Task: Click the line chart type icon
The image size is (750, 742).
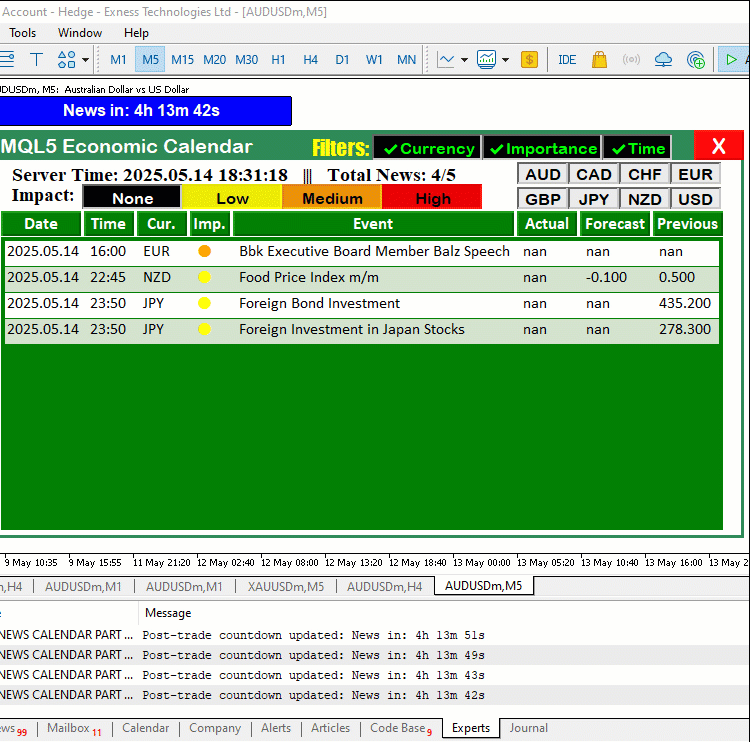Action: (446, 60)
